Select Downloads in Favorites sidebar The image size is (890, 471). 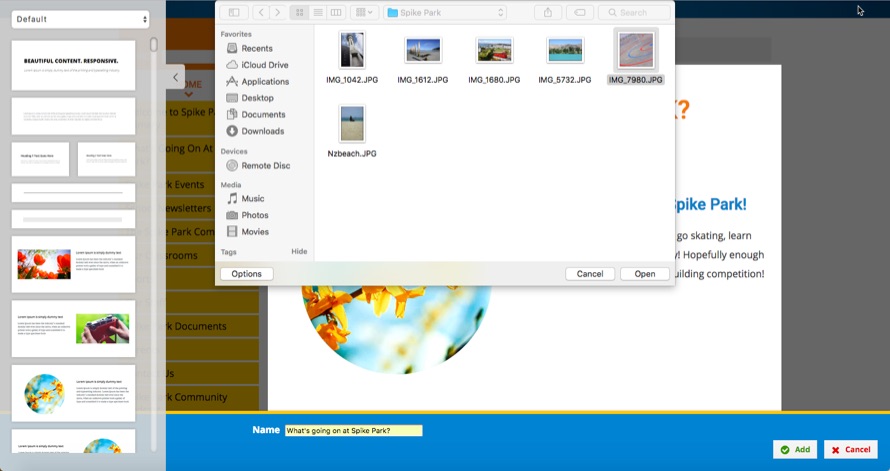pyautogui.click(x=262, y=131)
